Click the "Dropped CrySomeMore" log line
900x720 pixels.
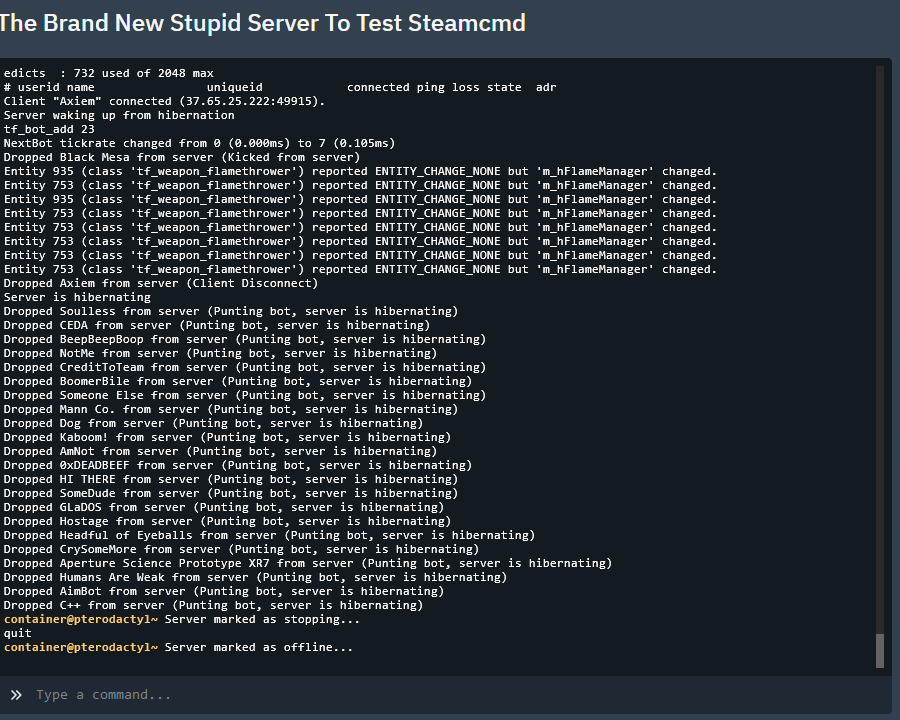[x=241, y=549]
